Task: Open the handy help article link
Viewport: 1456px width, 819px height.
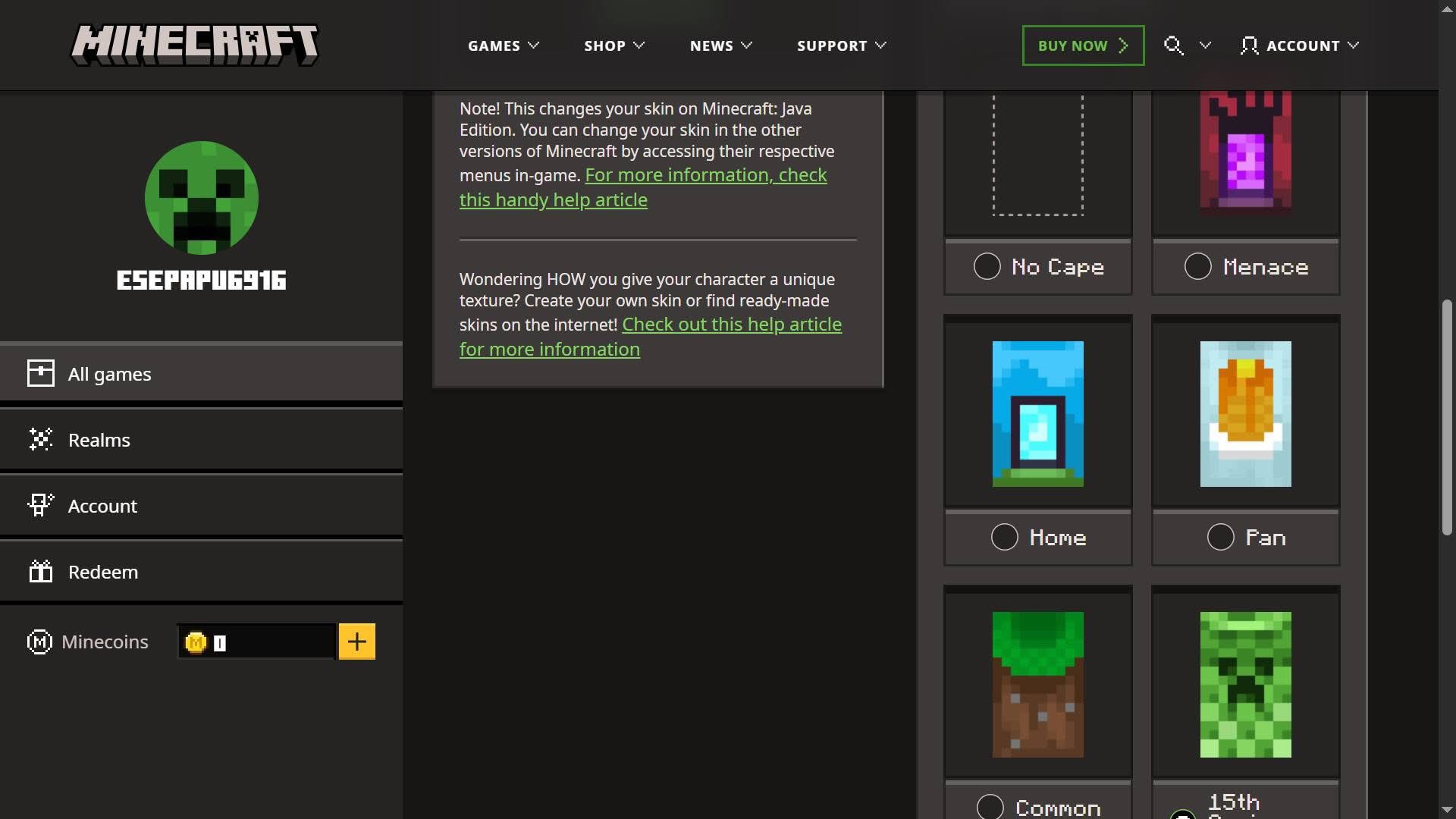Action: point(643,187)
